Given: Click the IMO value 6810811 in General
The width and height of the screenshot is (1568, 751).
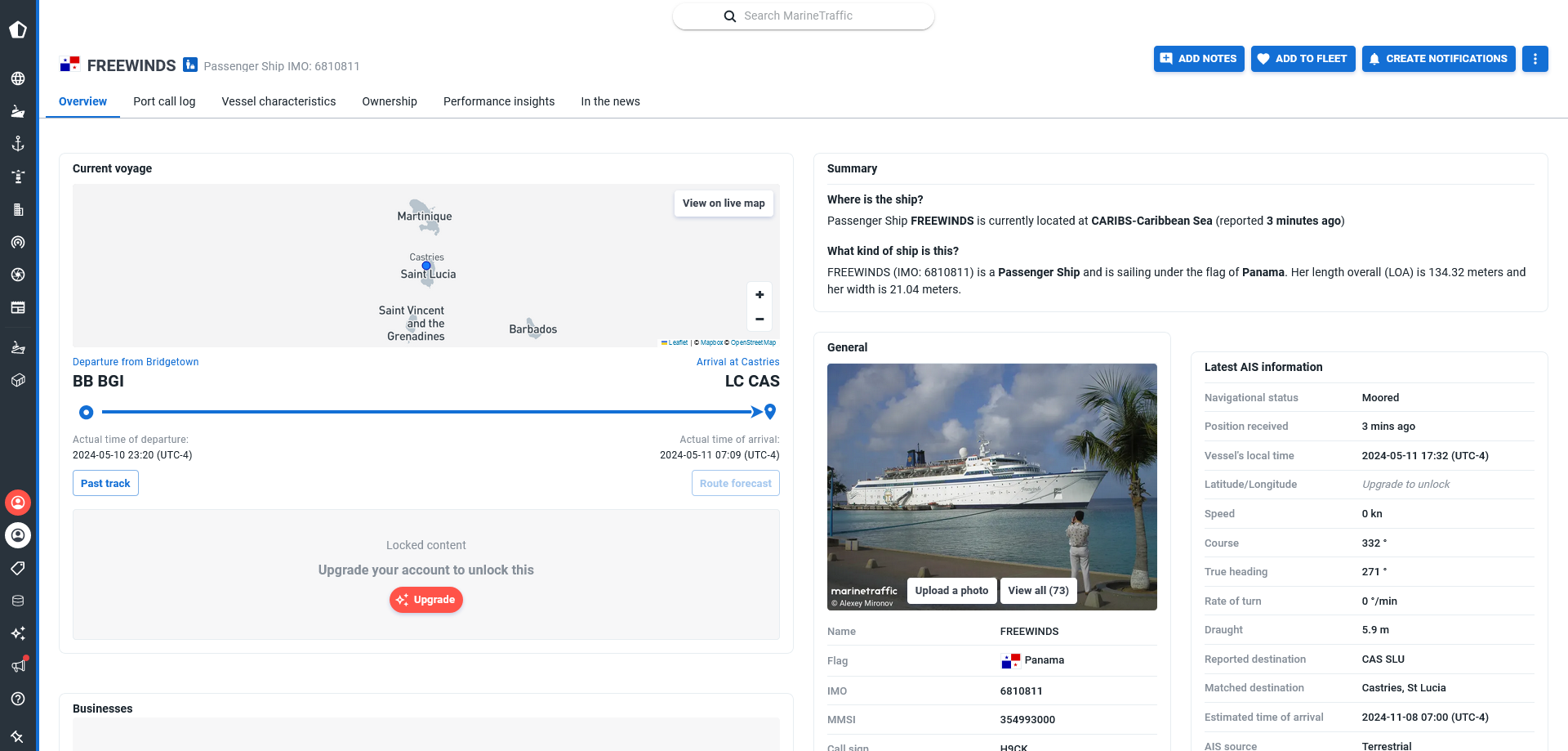Looking at the screenshot, I should [x=1021, y=691].
